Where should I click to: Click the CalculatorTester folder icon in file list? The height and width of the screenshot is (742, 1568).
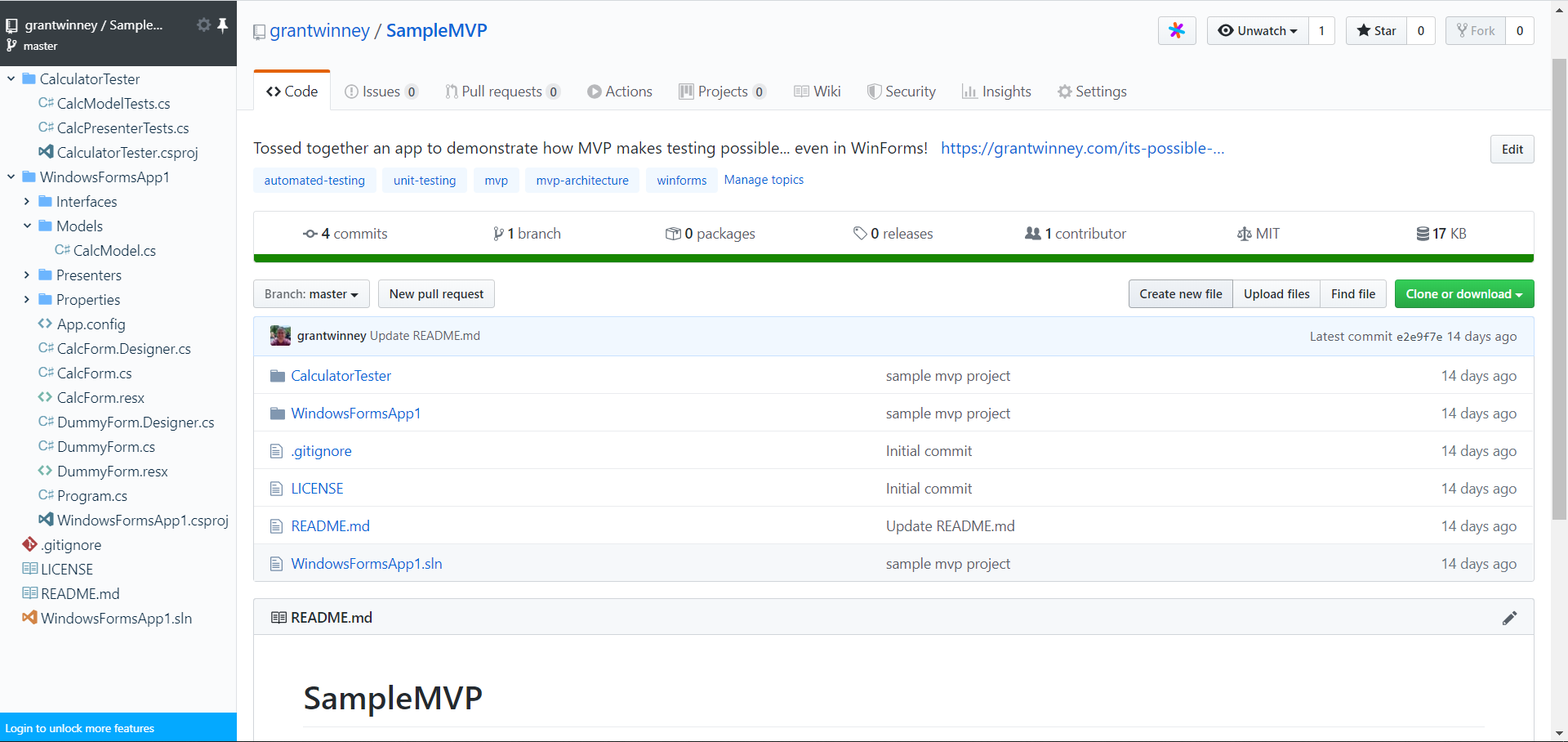278,376
